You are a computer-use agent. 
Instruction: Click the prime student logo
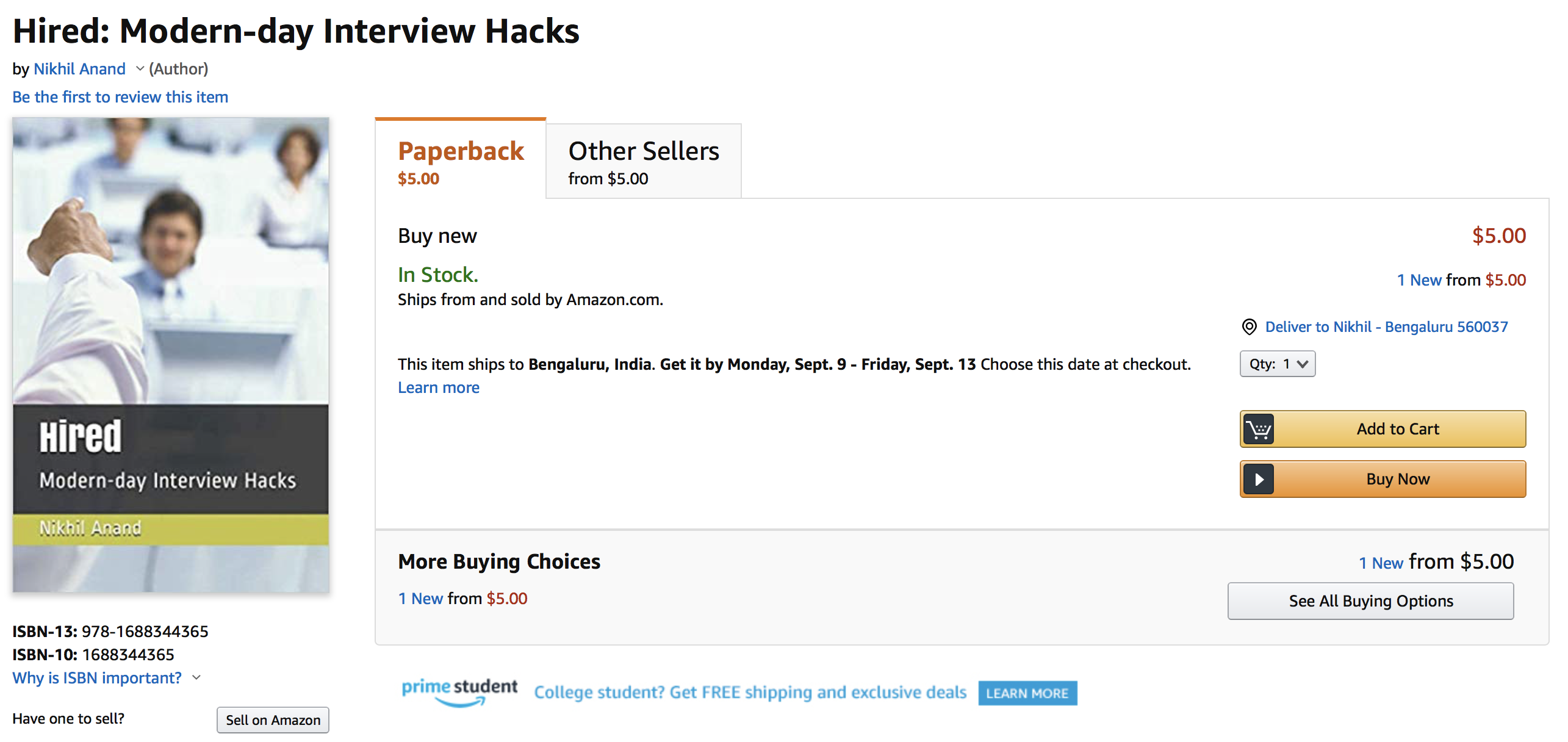(459, 692)
